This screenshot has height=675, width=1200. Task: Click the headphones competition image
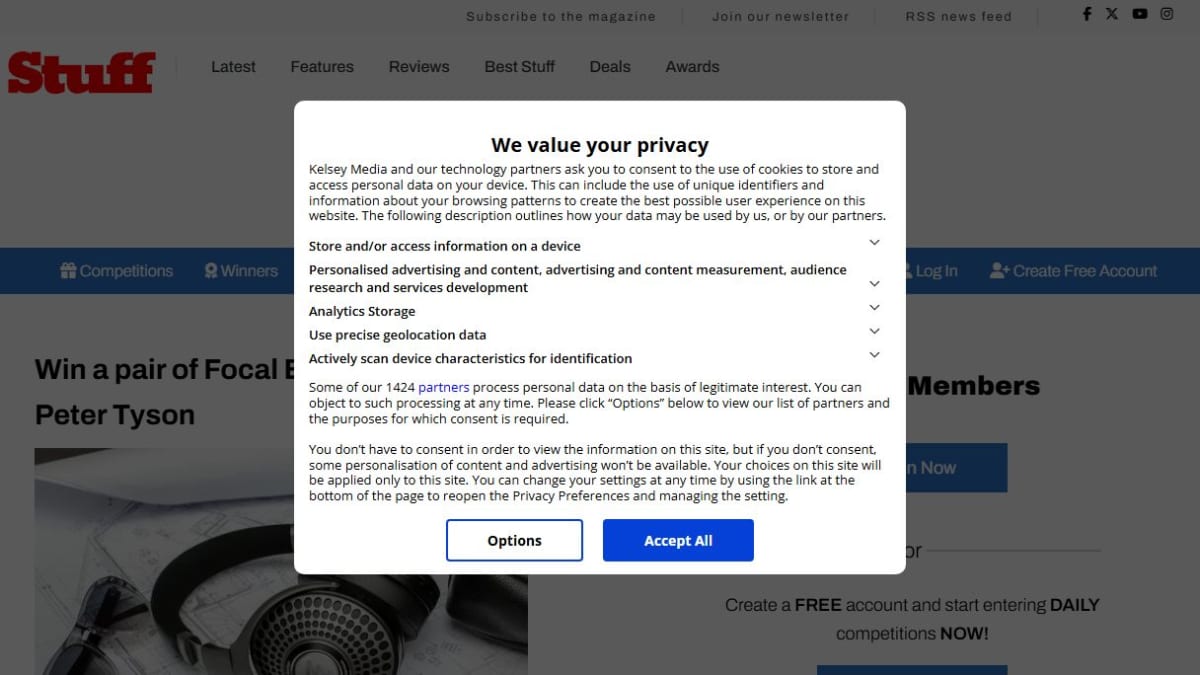pyautogui.click(x=281, y=561)
